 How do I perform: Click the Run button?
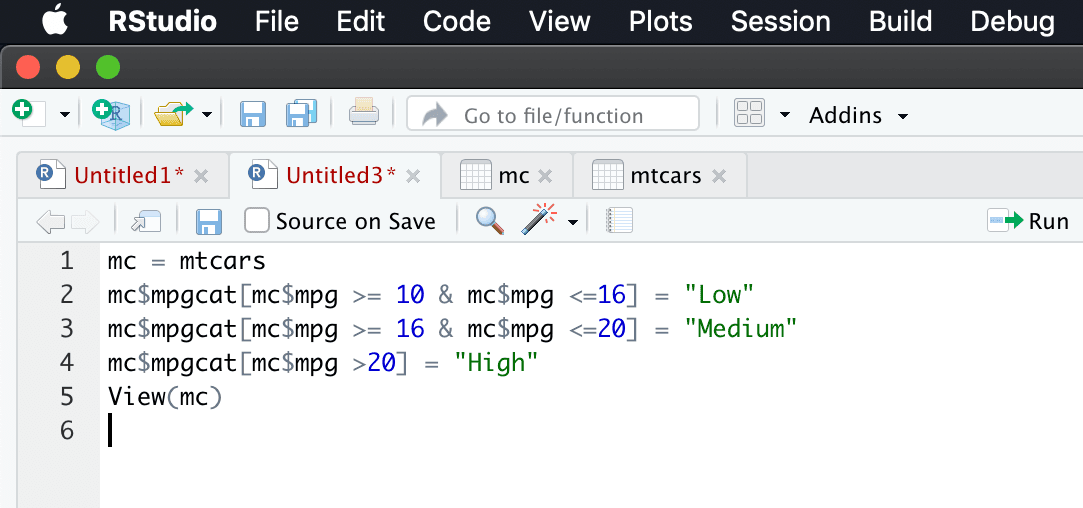point(1028,221)
